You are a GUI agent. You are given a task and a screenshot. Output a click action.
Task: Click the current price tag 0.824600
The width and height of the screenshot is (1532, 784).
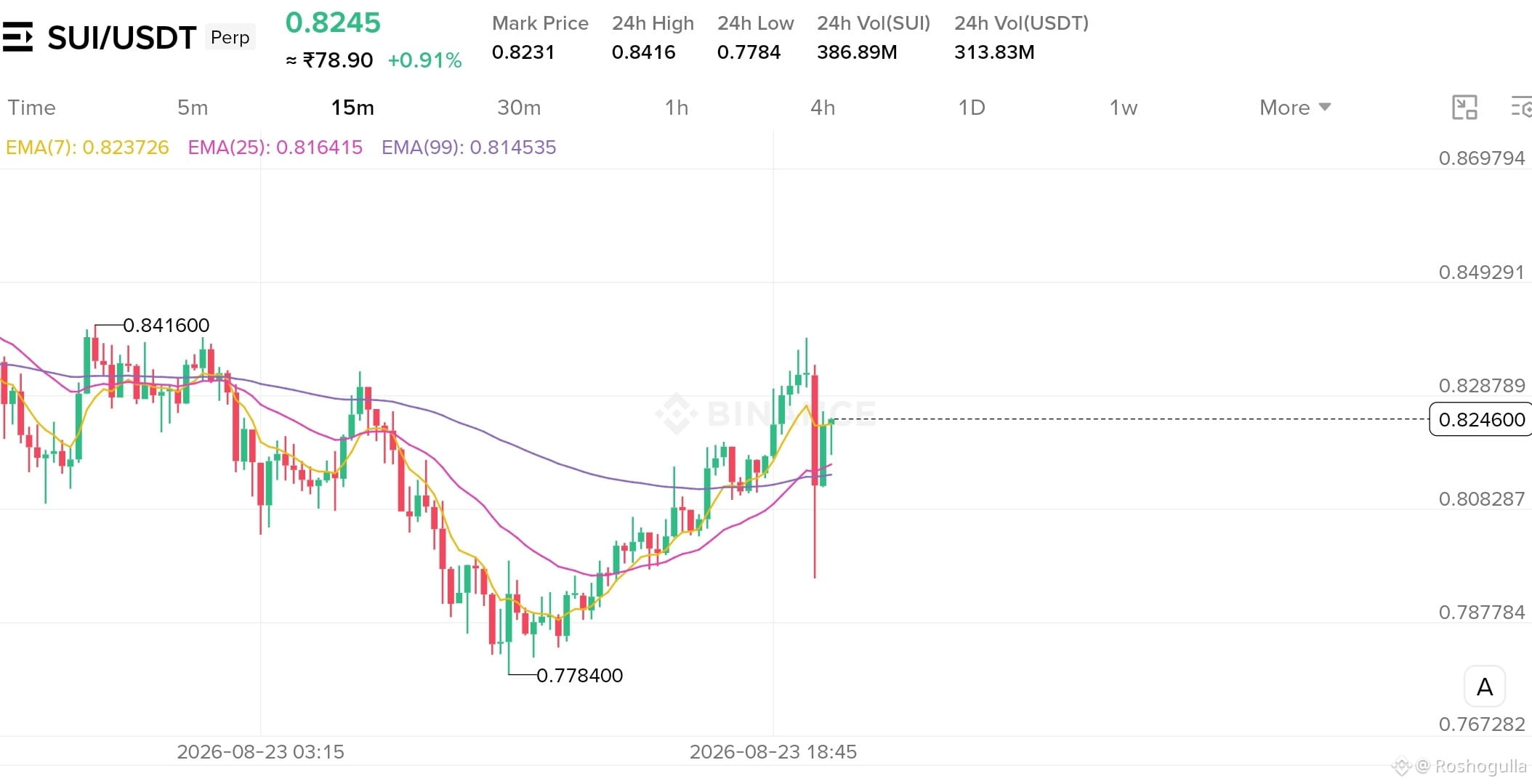[x=1481, y=419]
